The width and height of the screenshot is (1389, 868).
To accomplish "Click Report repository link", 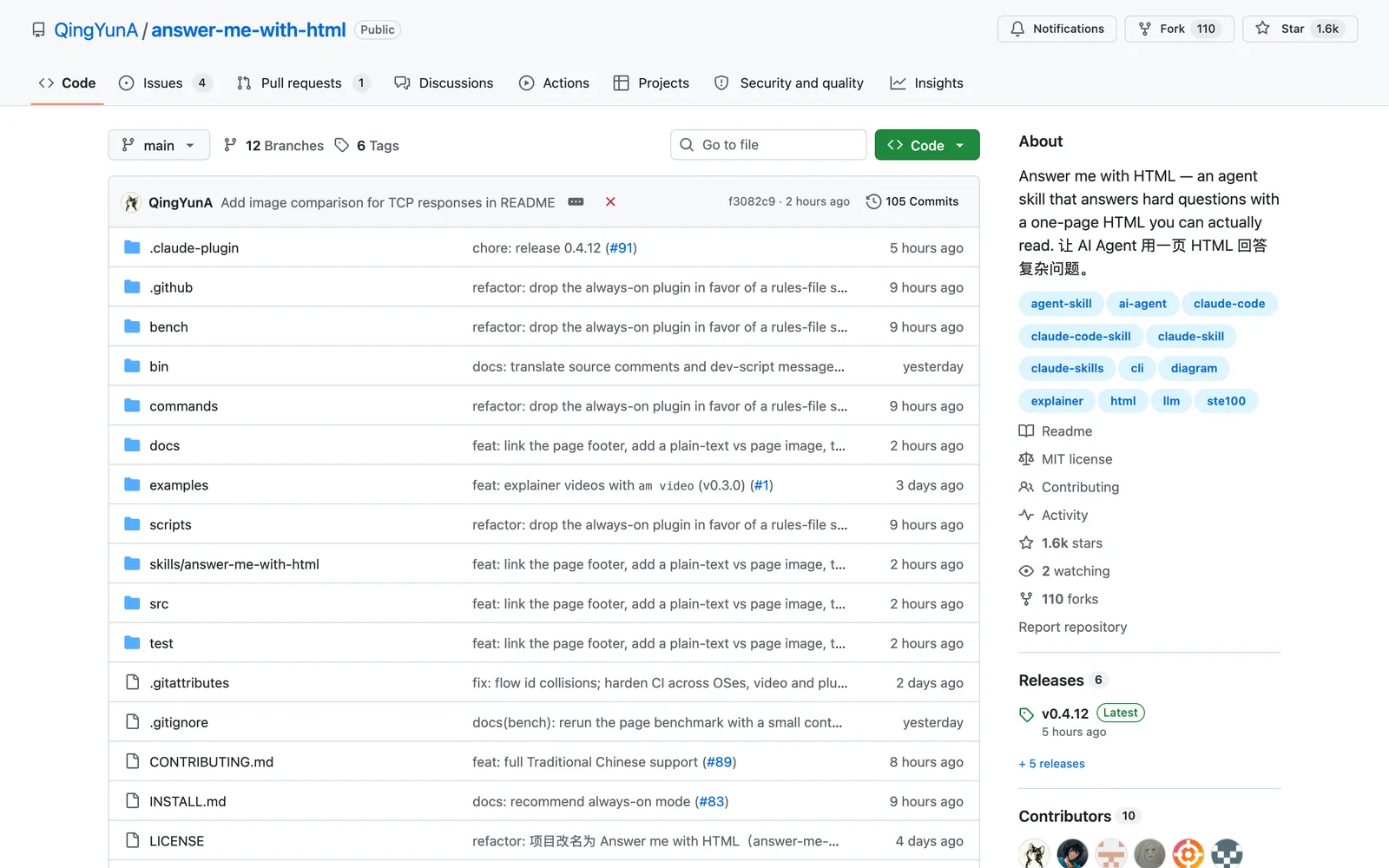I will tap(1072, 627).
